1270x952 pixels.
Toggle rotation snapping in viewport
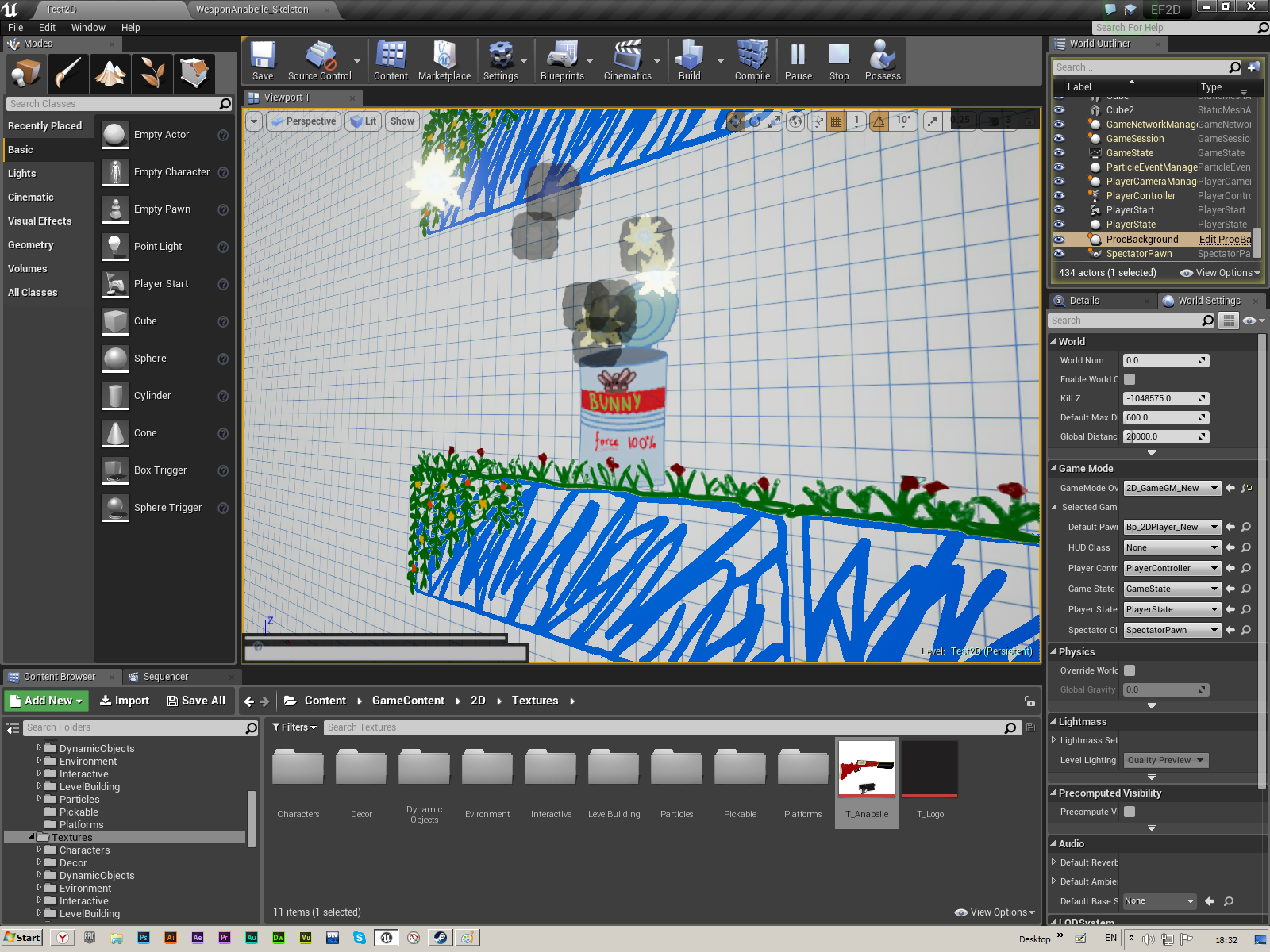pos(879,121)
